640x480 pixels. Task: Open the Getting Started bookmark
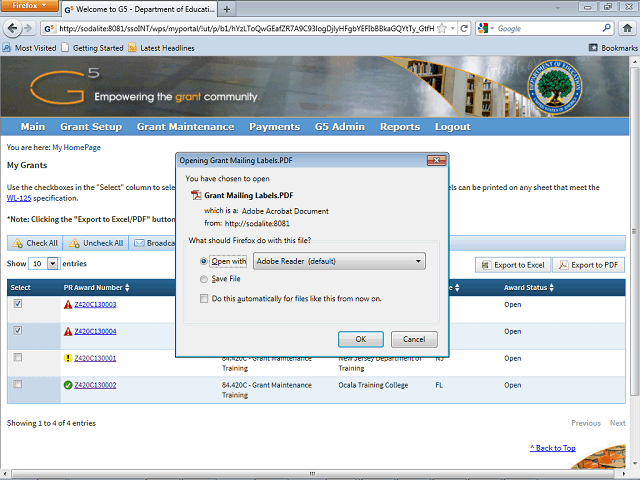point(92,48)
